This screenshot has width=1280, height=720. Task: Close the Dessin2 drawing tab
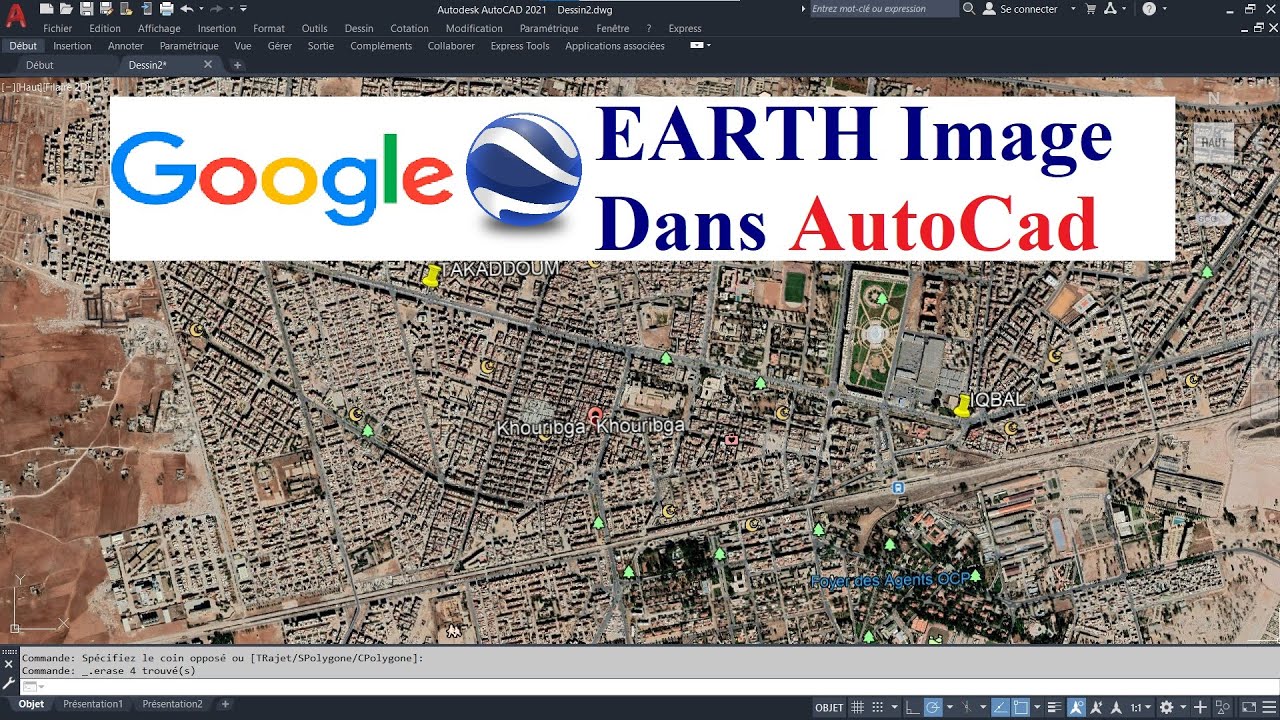point(208,64)
